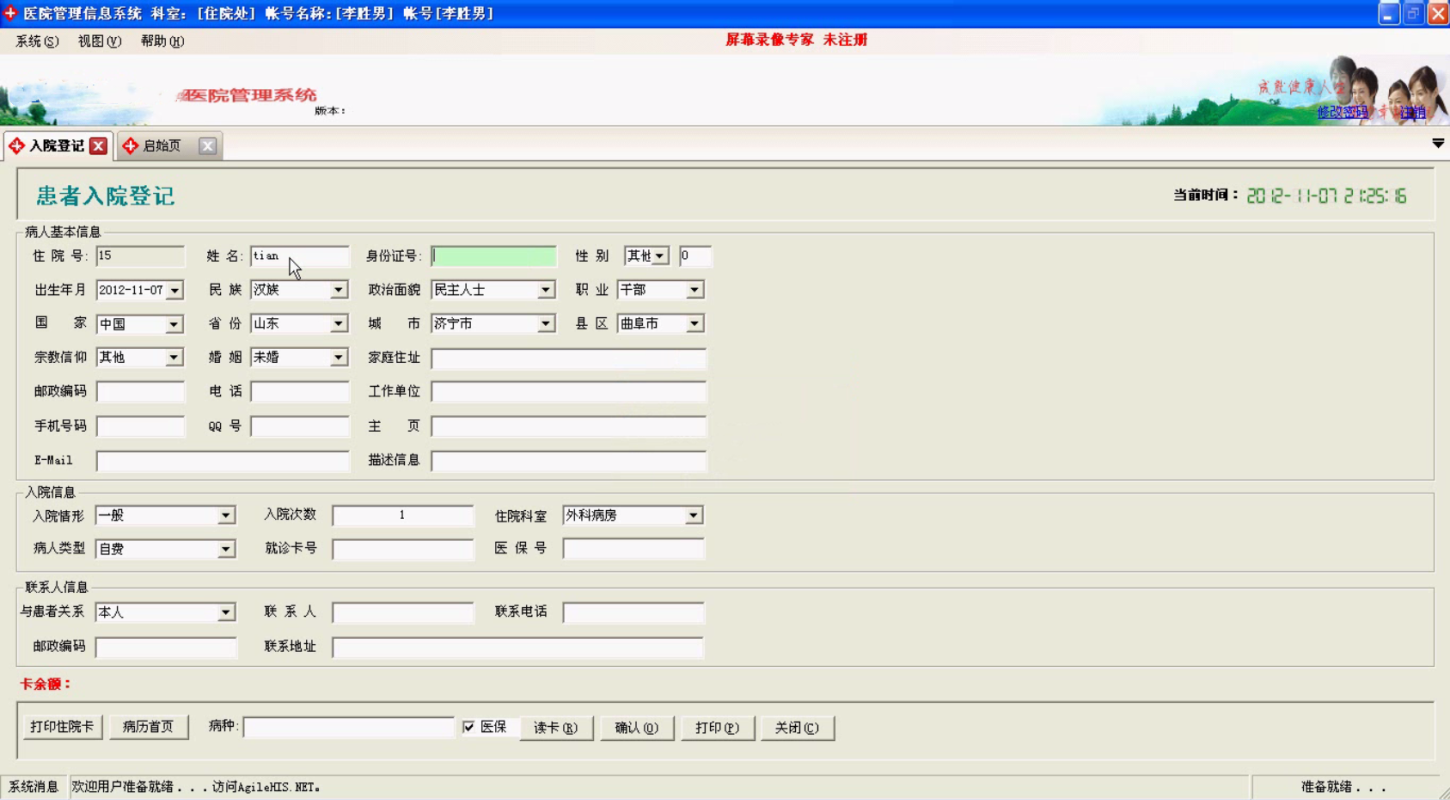Open the 出生年月 date picker arrow
1450x800 pixels.
pos(175,291)
